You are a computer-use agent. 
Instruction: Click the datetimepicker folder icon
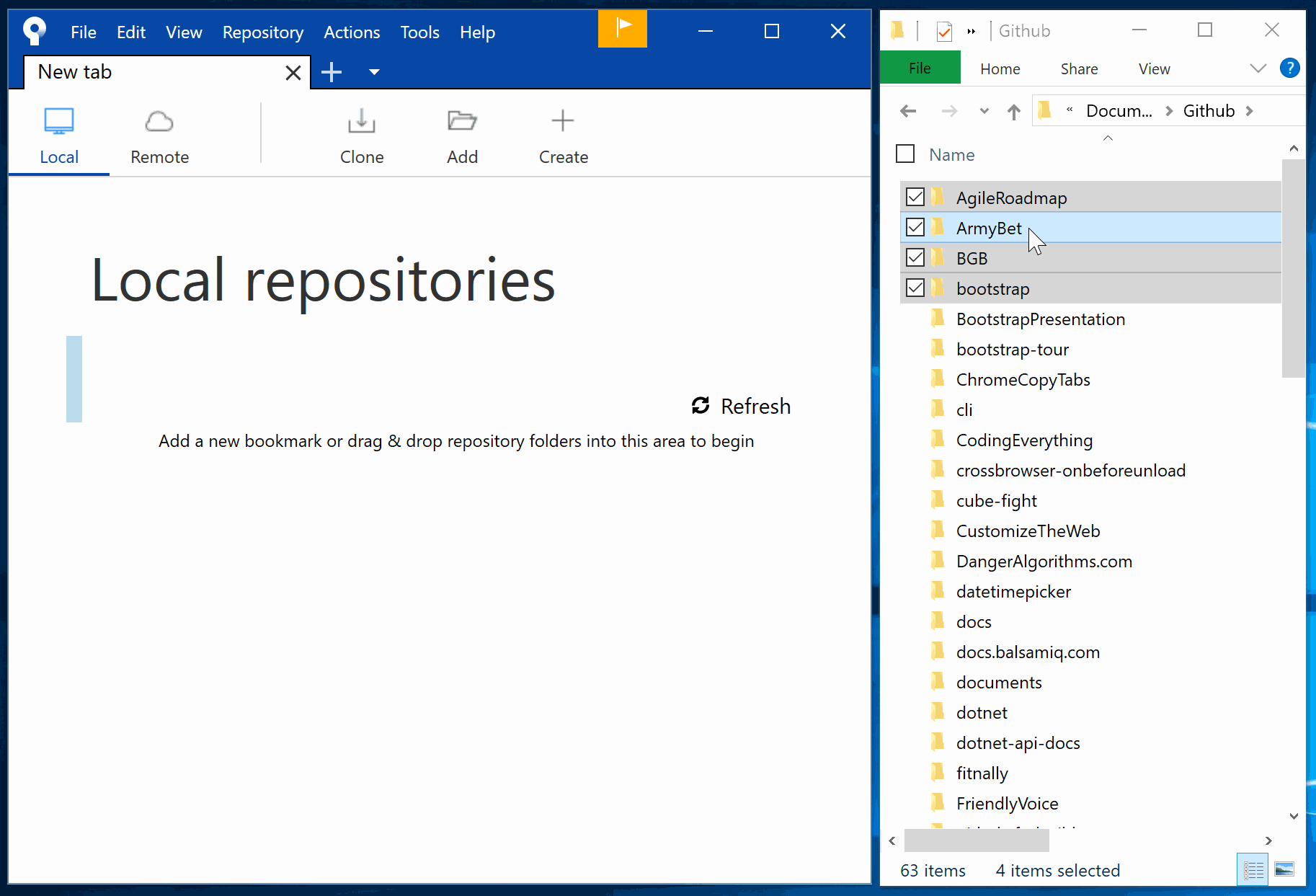pyautogui.click(x=938, y=590)
